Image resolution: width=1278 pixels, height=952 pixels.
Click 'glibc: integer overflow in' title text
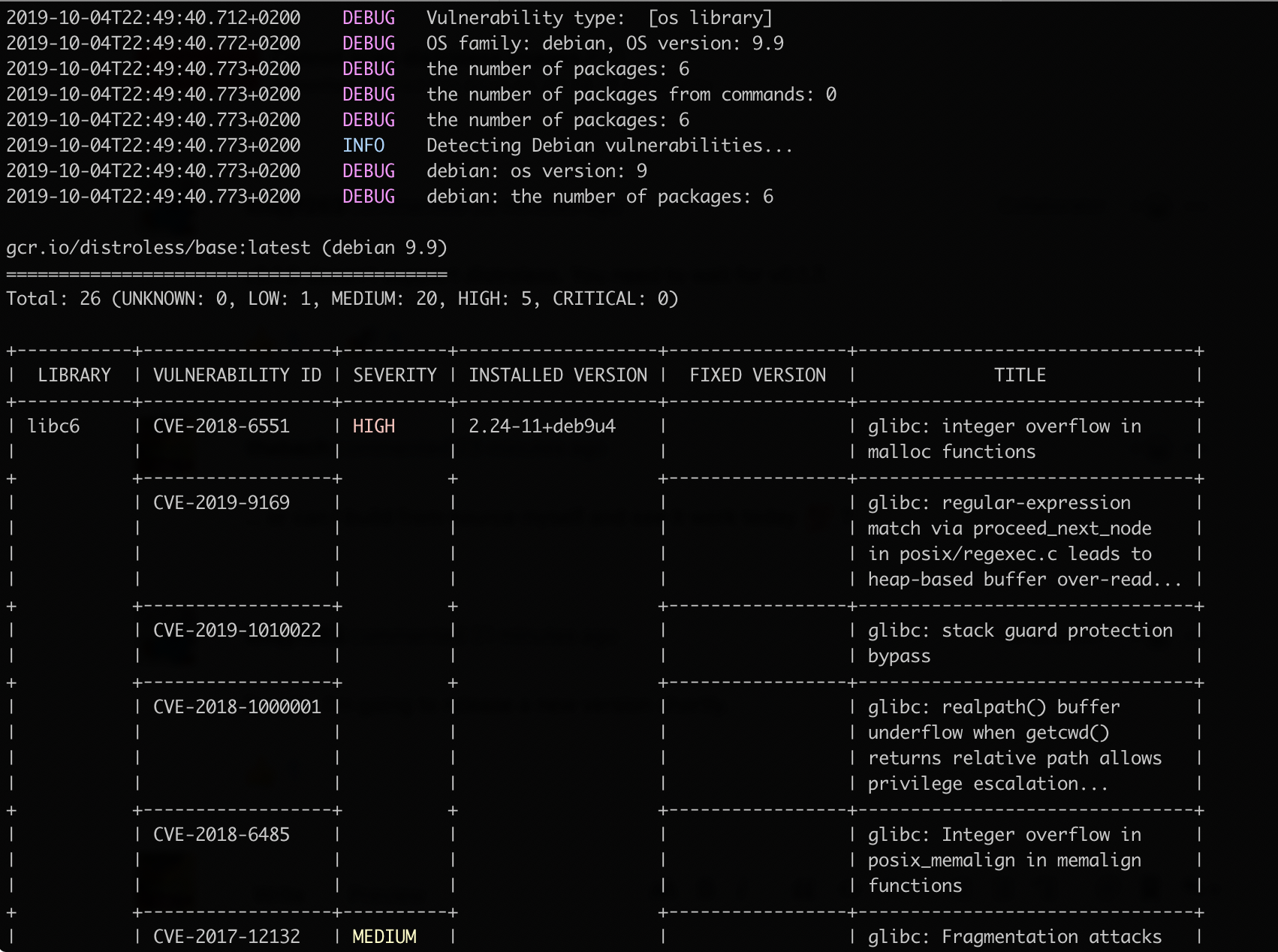(x=1005, y=426)
